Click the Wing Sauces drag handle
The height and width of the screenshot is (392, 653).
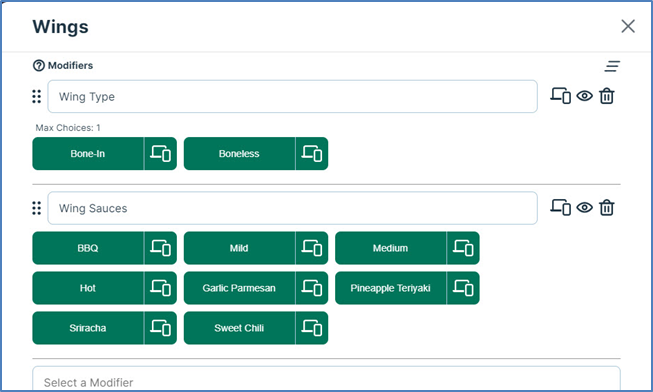tap(37, 208)
